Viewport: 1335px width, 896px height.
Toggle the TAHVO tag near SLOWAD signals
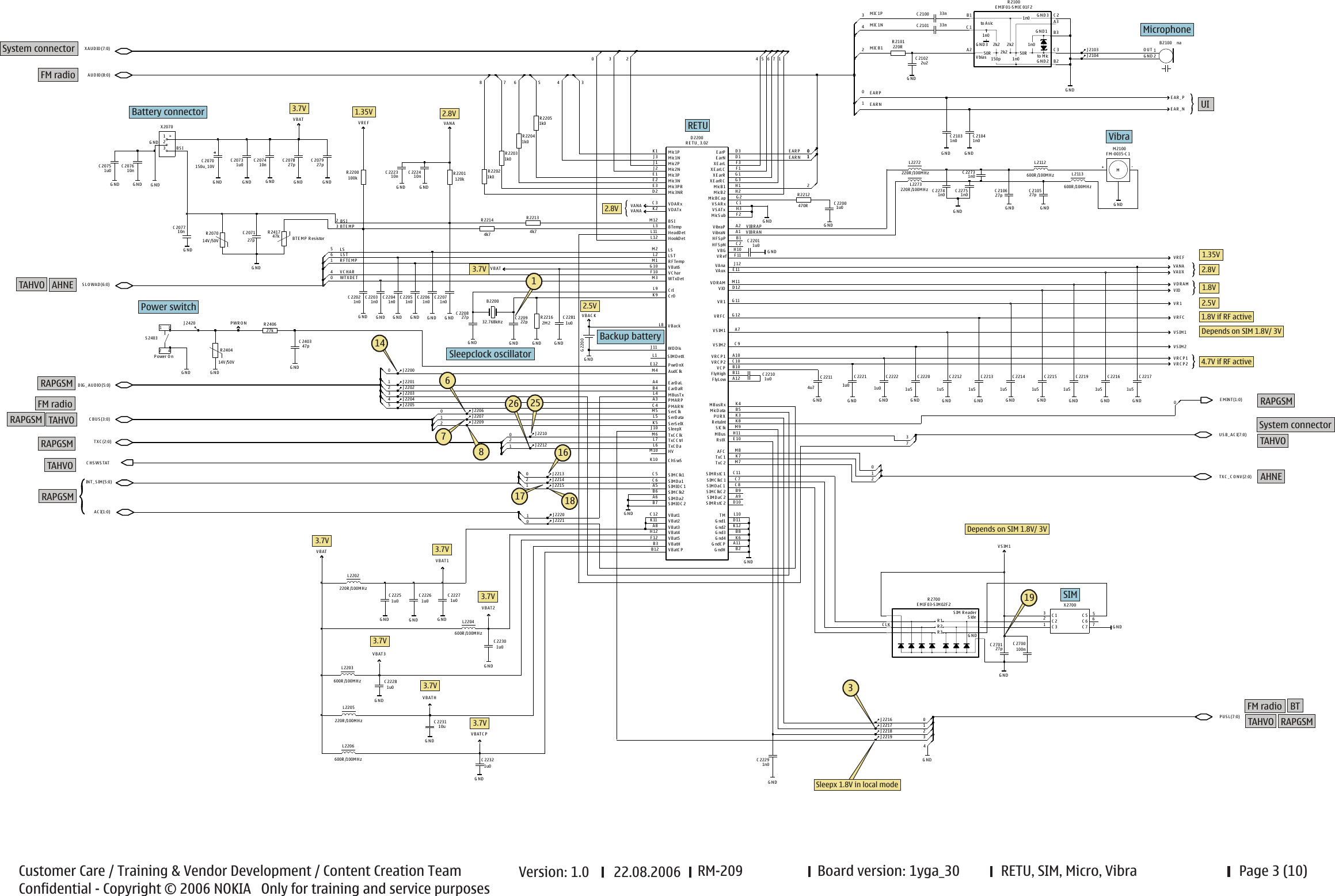[33, 284]
